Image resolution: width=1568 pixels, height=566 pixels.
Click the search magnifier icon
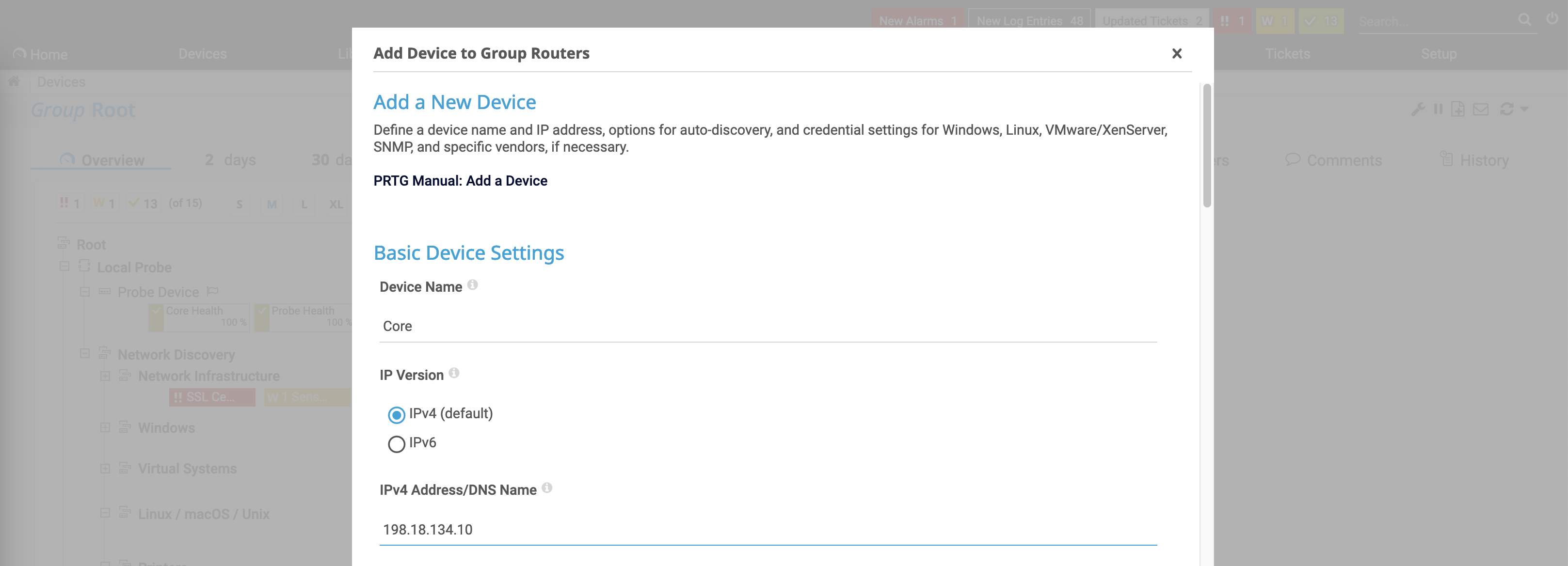coord(1524,20)
